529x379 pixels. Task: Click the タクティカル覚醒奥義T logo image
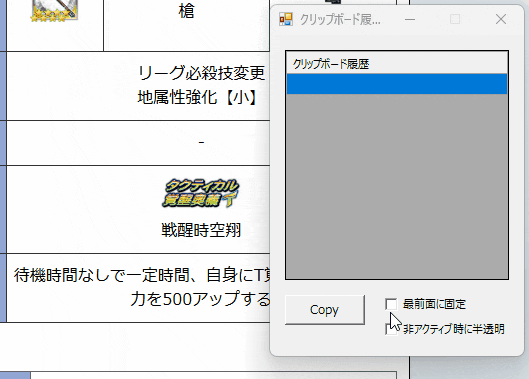201,193
